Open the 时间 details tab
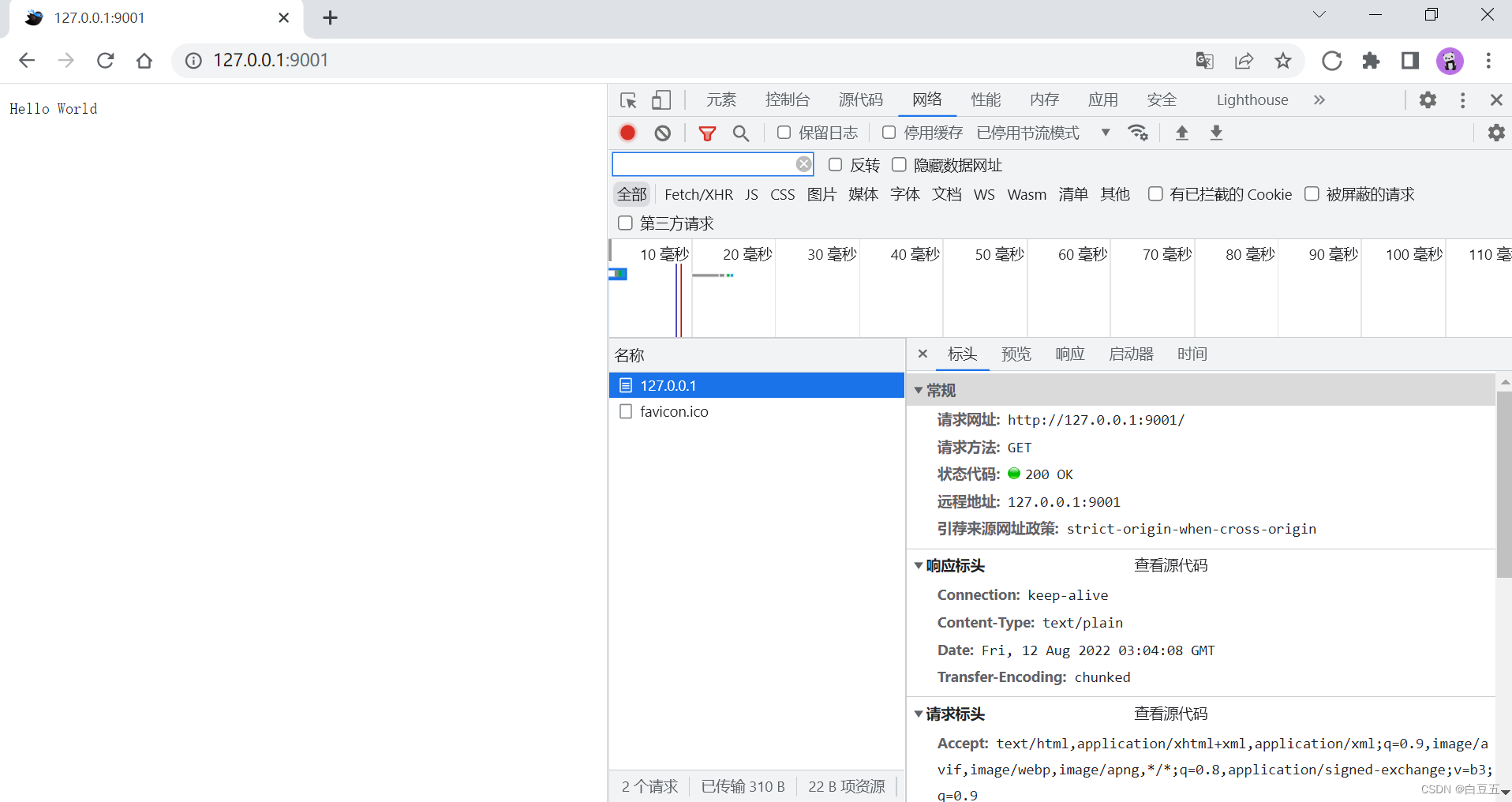Image resolution: width=1512 pixels, height=802 pixels. coord(1192,354)
